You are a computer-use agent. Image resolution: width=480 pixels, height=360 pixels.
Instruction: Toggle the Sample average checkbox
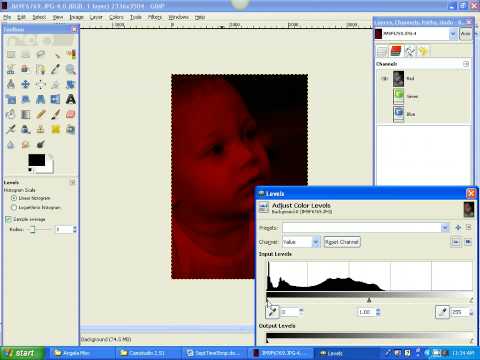pyautogui.click(x=8, y=219)
